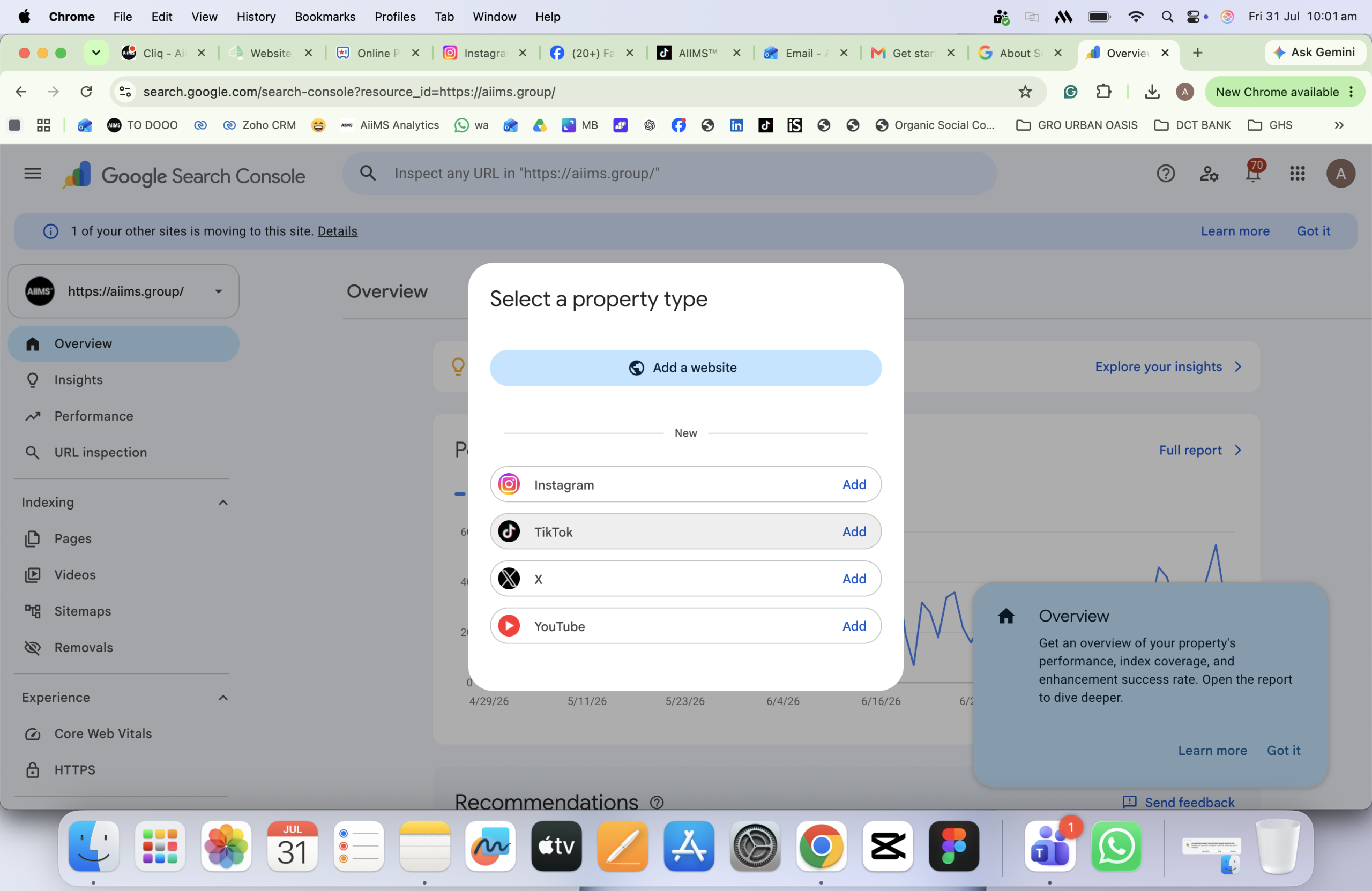This screenshot has height=891, width=1372.
Task: Dismiss Overview tooltip with Got it
Action: click(1283, 751)
